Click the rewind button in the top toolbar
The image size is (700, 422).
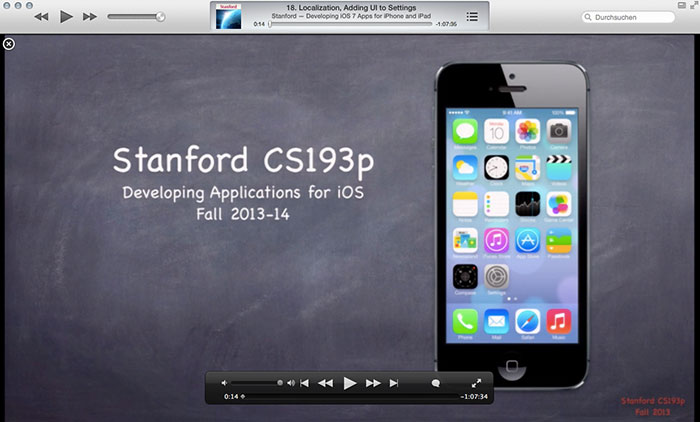point(42,17)
